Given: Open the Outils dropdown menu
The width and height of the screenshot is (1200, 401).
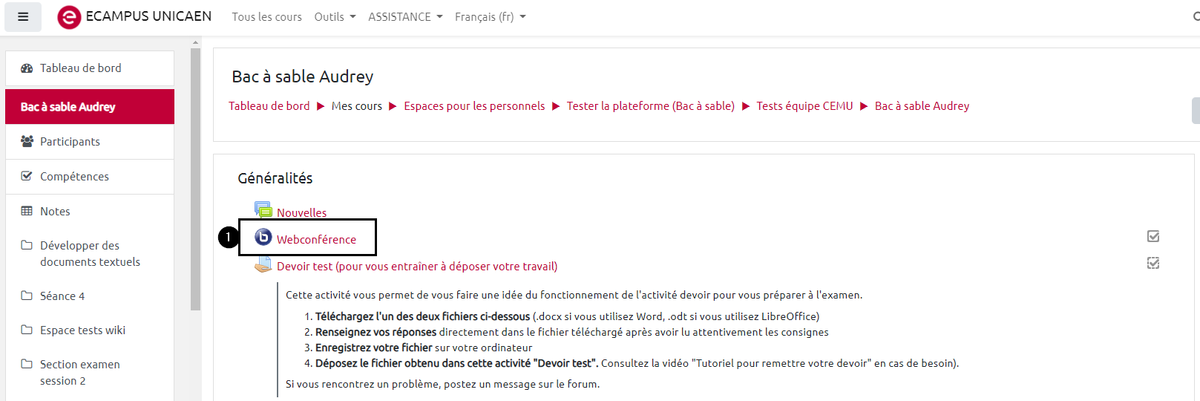Looking at the screenshot, I should (336, 17).
